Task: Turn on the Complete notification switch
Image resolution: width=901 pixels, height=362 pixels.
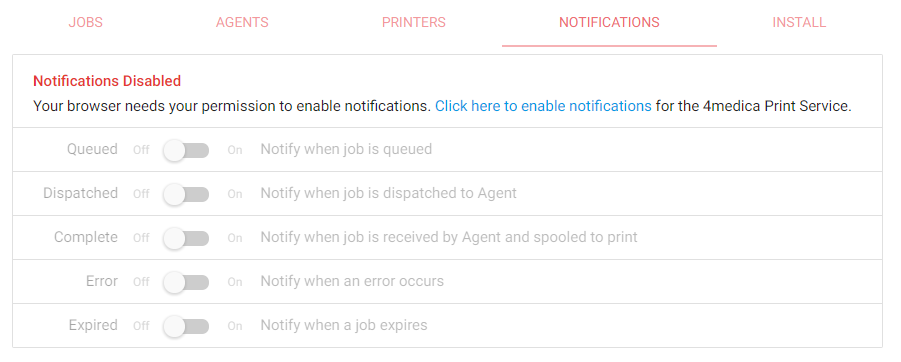Action: pos(186,238)
